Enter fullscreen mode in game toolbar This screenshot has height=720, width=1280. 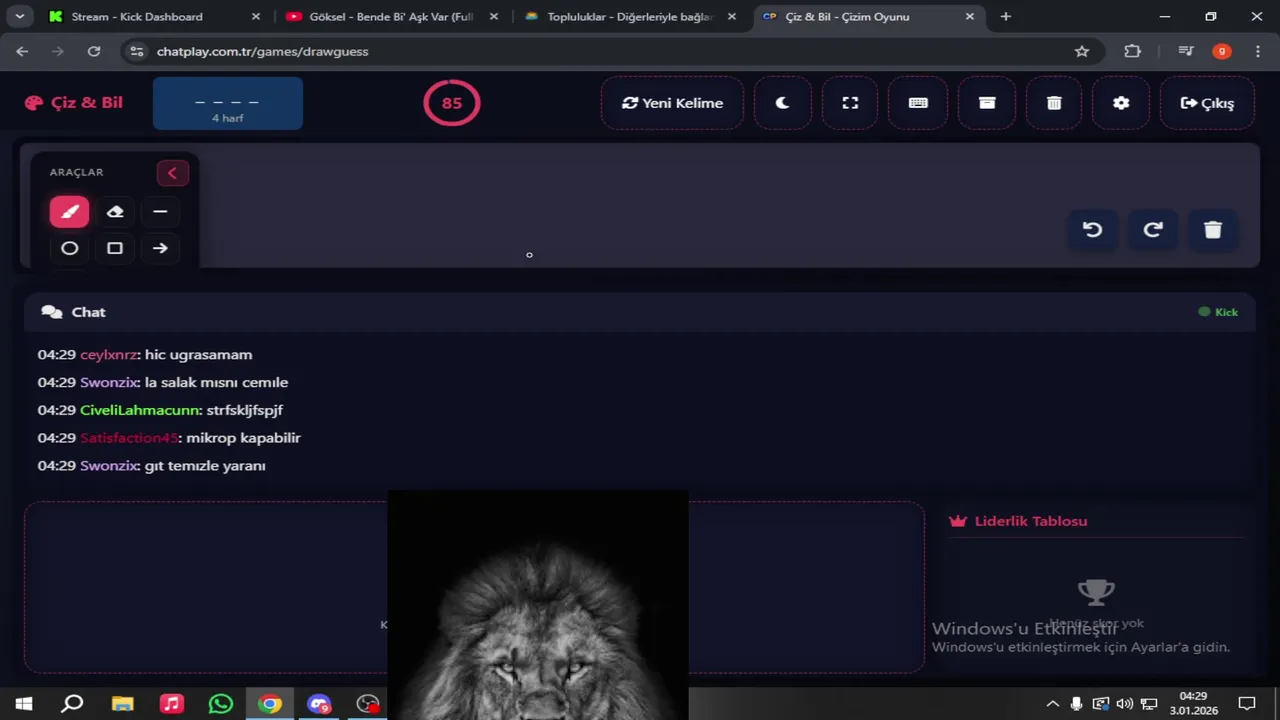click(x=850, y=103)
